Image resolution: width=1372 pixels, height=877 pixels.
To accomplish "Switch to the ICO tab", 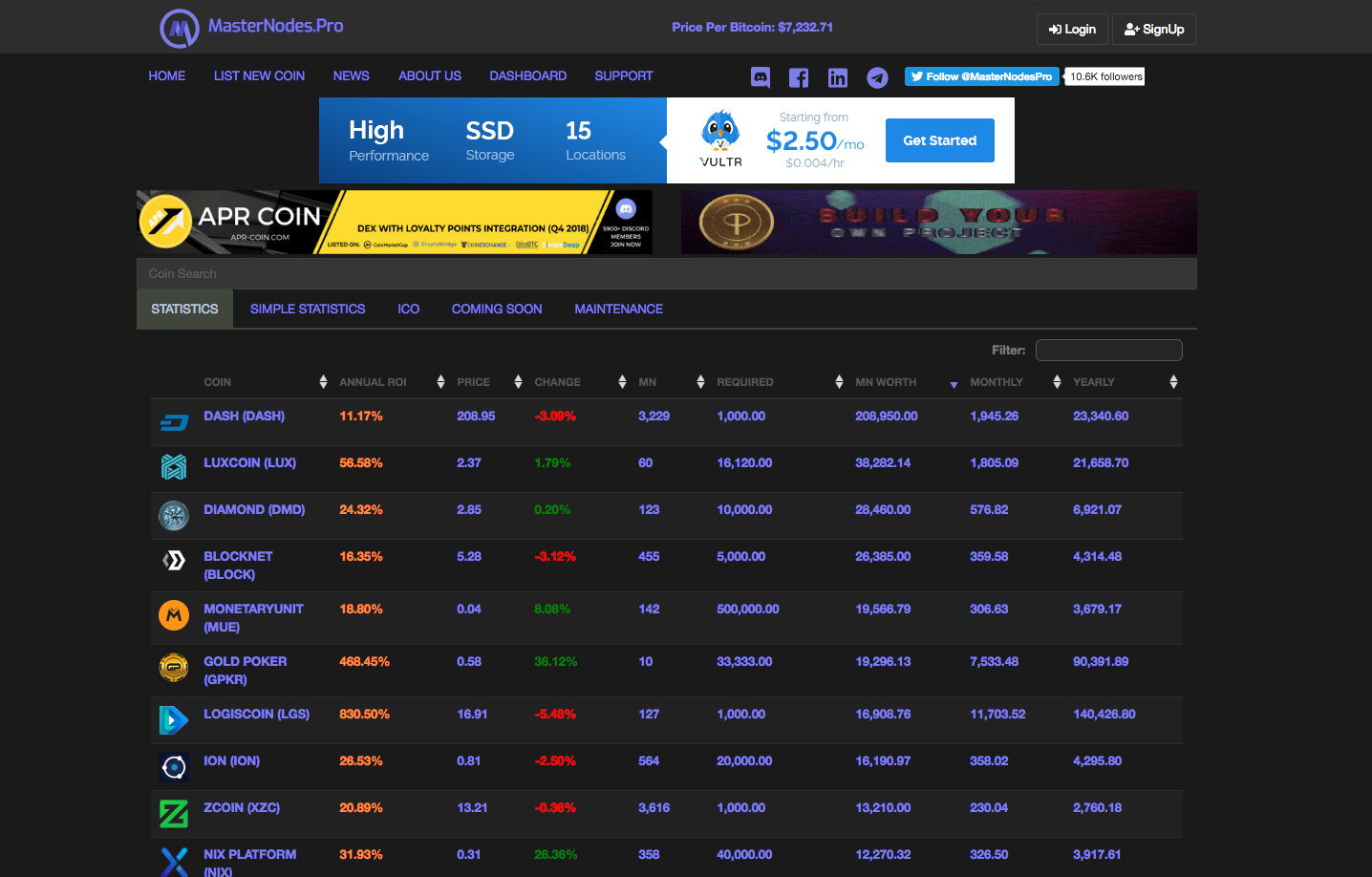I will coord(409,309).
